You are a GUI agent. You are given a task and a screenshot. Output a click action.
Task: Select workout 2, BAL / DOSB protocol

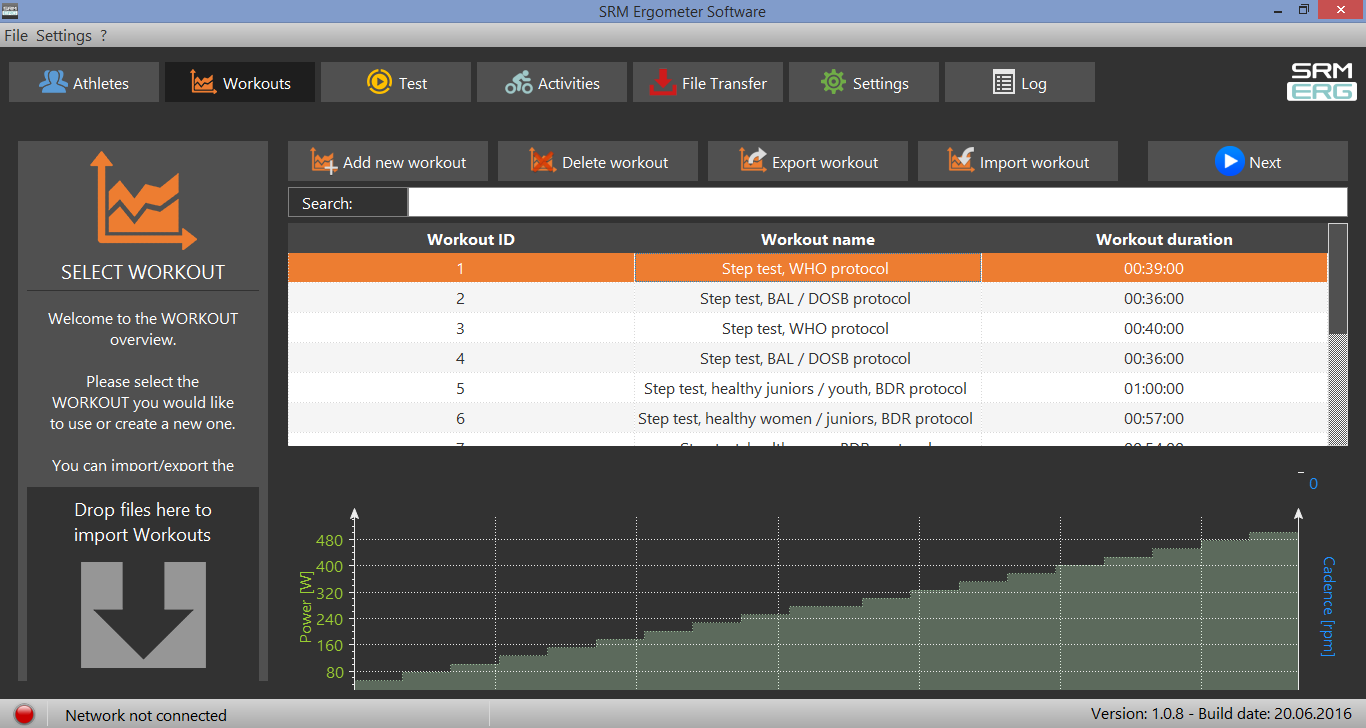coord(808,298)
